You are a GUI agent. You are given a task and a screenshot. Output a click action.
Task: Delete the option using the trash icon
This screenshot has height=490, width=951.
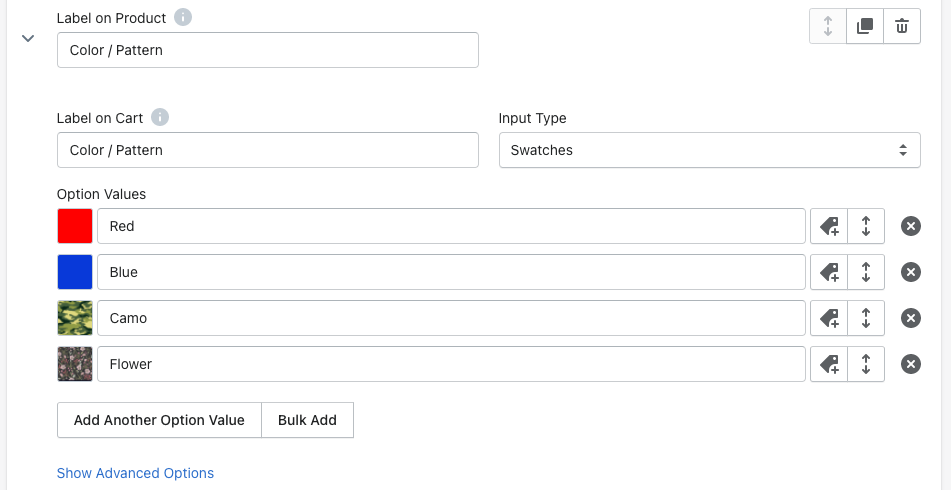click(x=902, y=27)
